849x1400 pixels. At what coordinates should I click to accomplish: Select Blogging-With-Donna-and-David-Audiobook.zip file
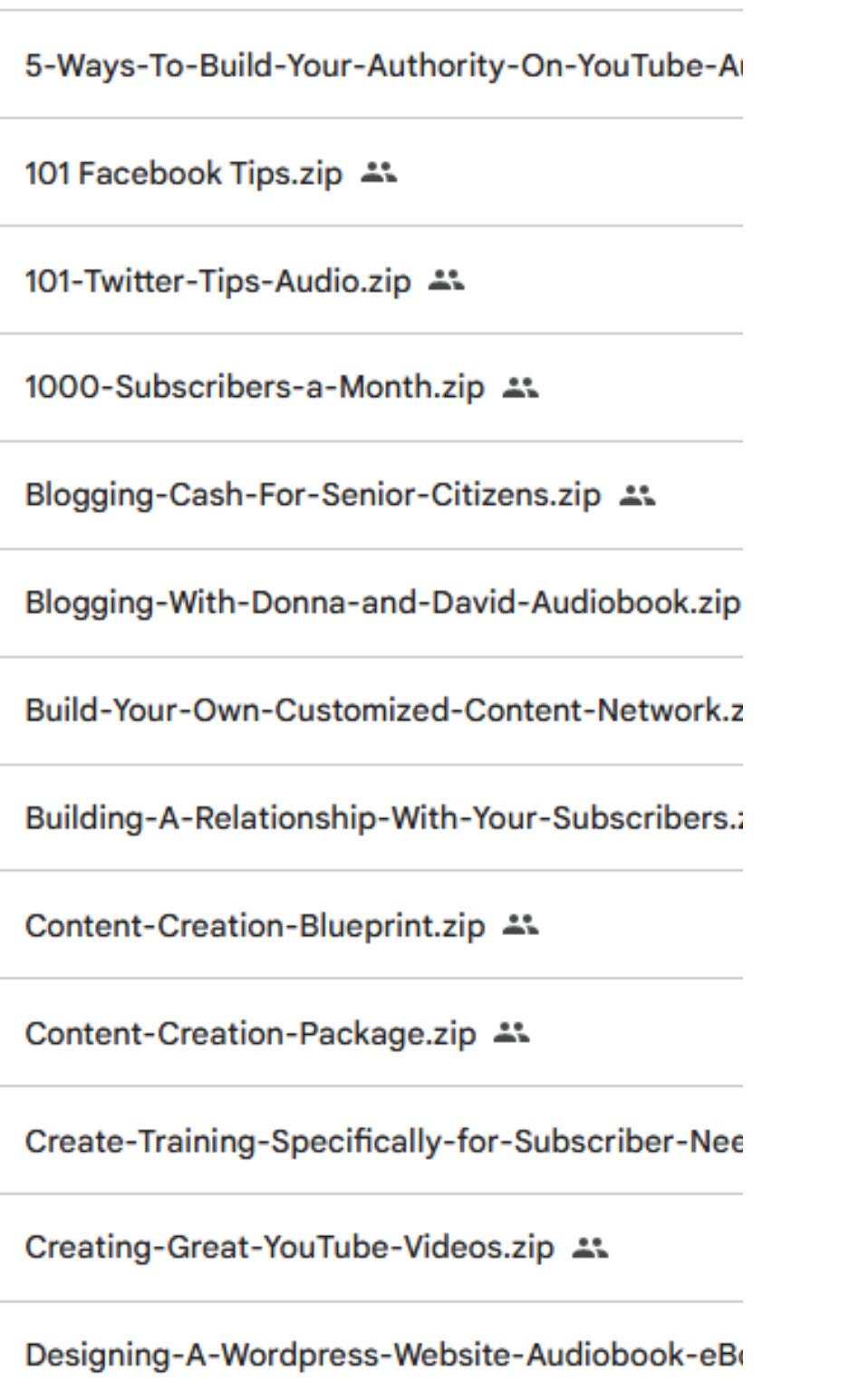381,603
